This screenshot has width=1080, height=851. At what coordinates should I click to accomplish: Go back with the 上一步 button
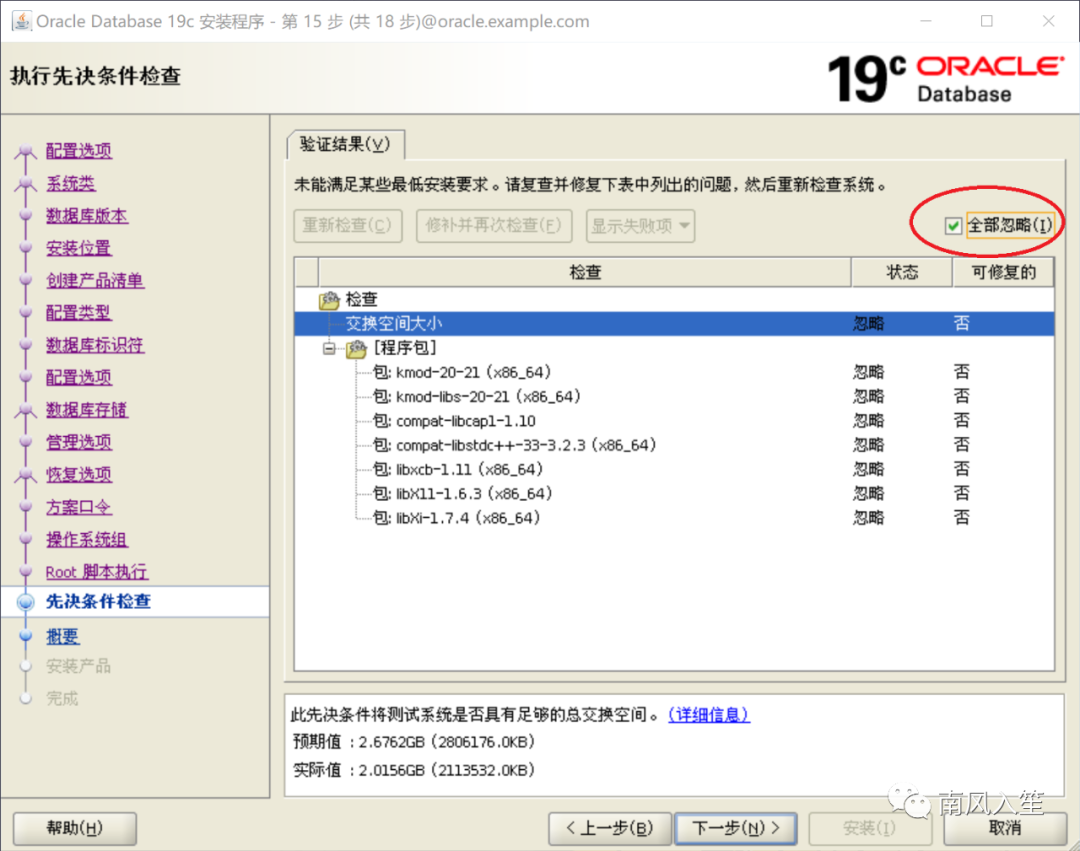[x=610, y=828]
